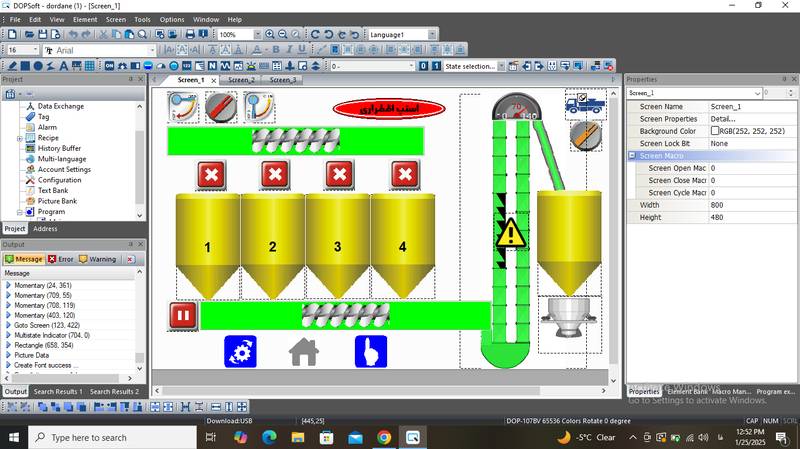Switch to the Screen_2 tab
The image size is (800, 449).
(241, 80)
